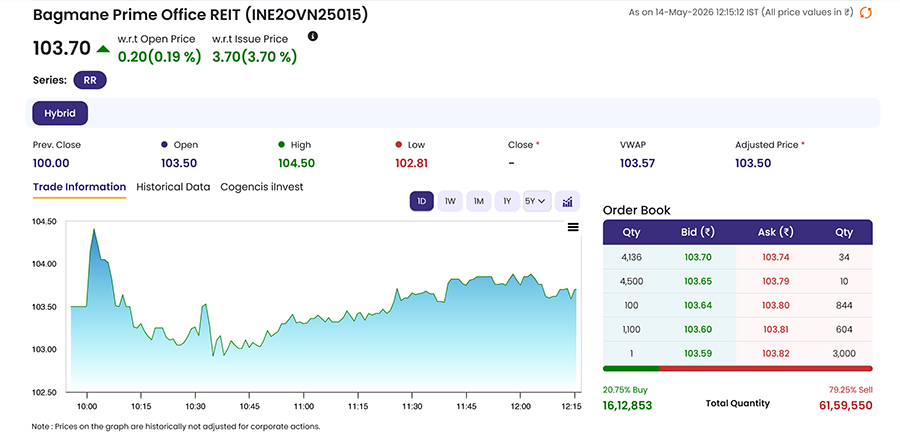Click the 20.75% Buy label
This screenshot has width=900, height=437.
(x=625, y=390)
